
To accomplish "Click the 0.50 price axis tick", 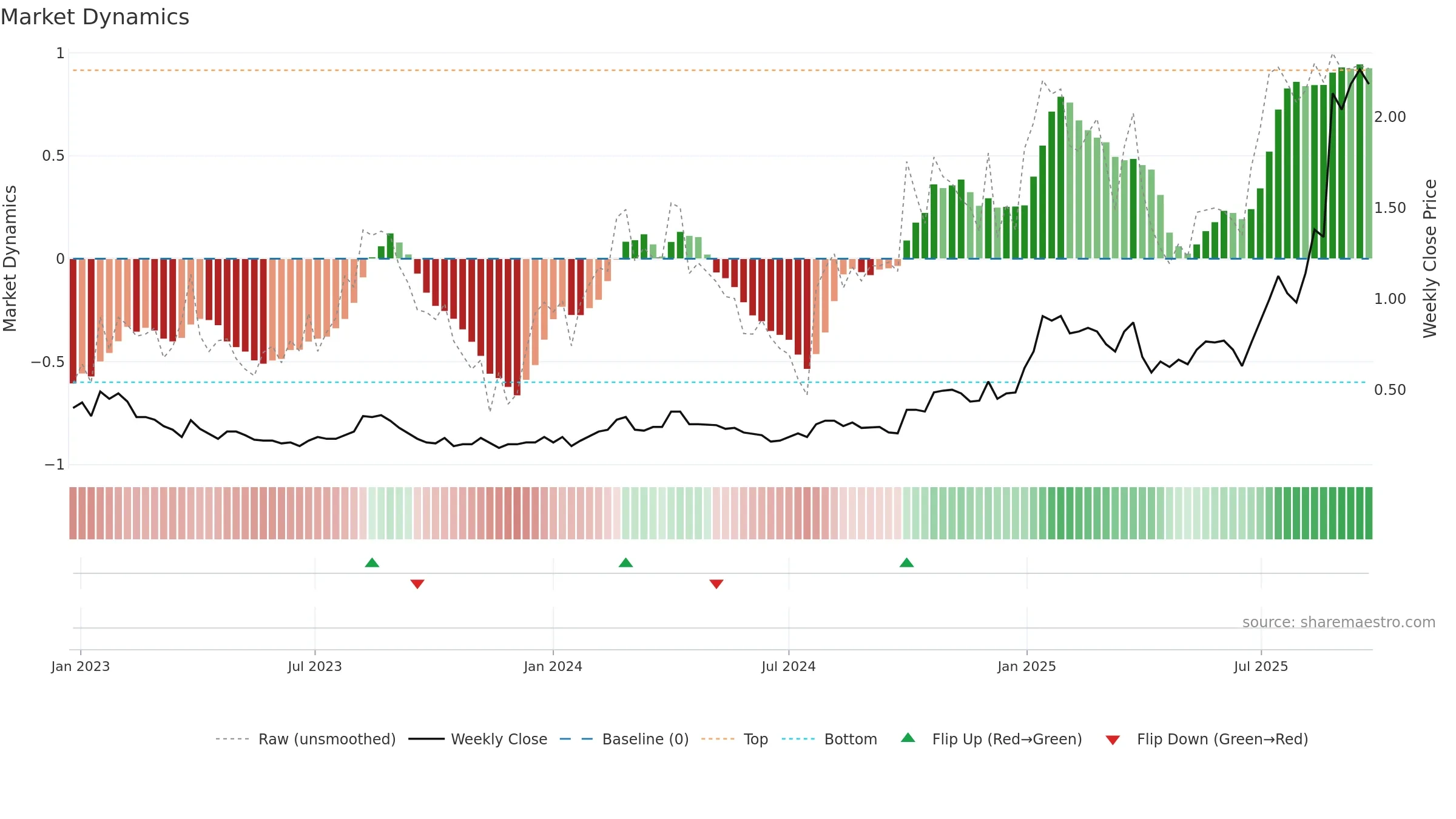I will tap(1390, 389).
